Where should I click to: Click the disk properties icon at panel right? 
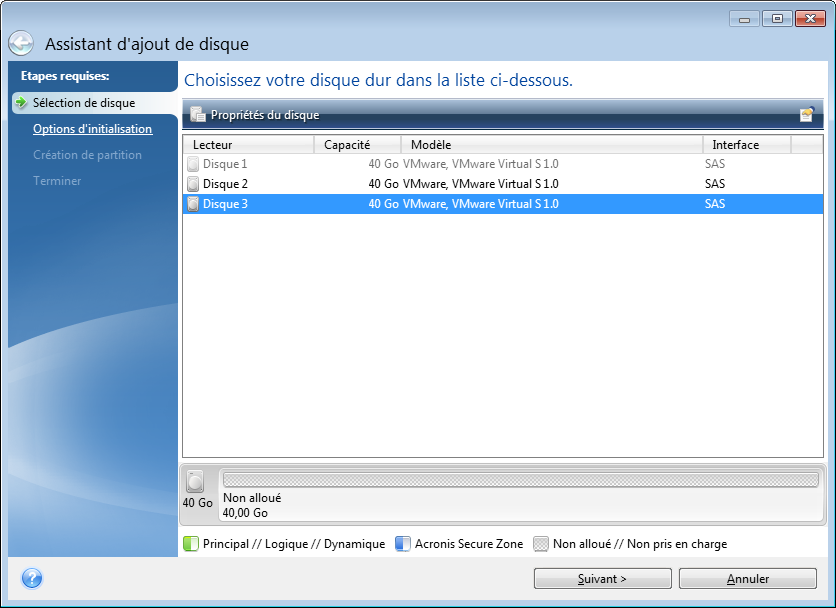[x=806, y=115]
